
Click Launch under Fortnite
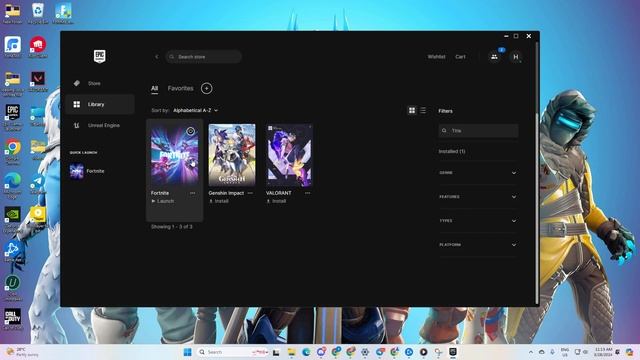[163, 201]
